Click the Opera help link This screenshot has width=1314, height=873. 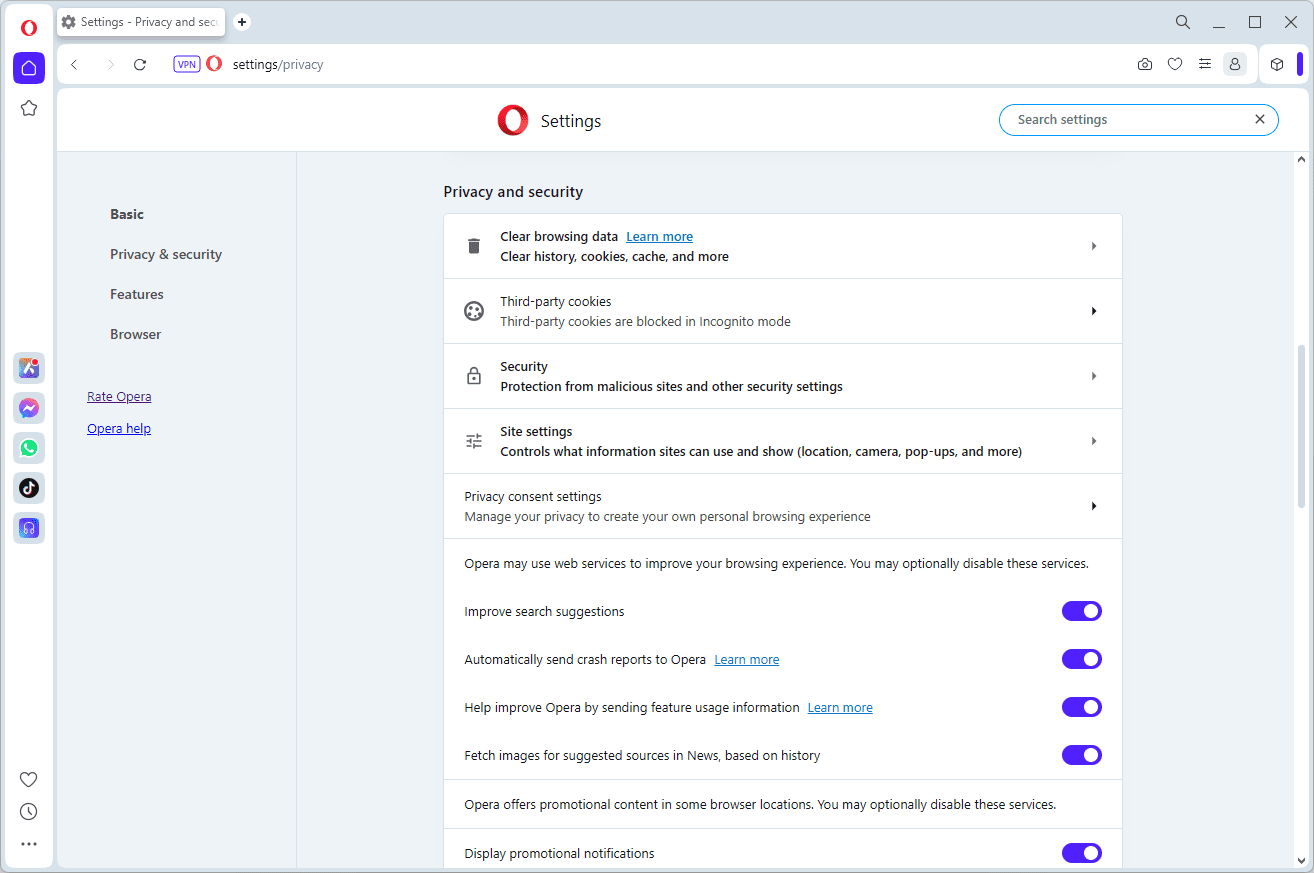(119, 429)
